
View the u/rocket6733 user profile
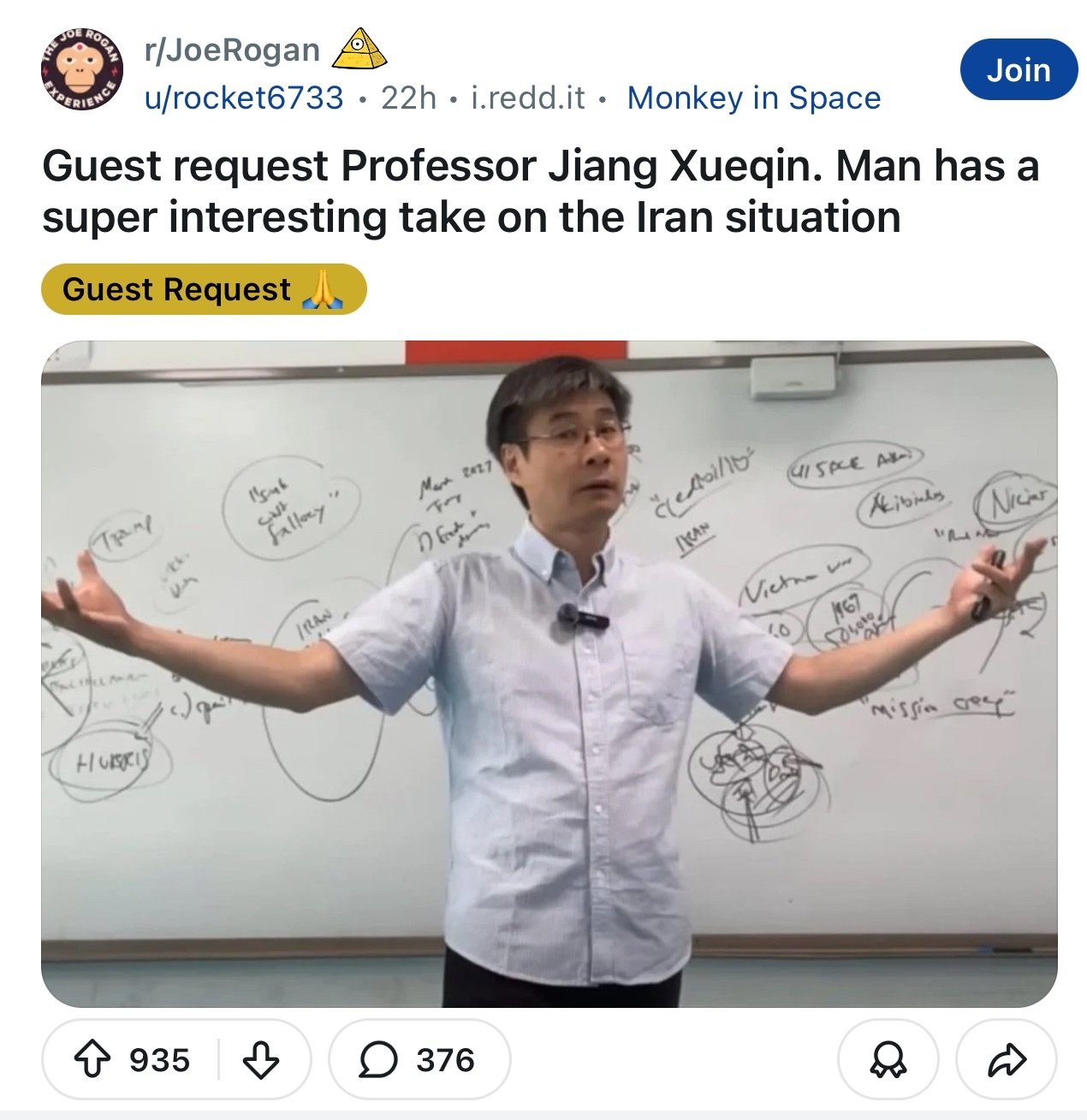coord(244,98)
